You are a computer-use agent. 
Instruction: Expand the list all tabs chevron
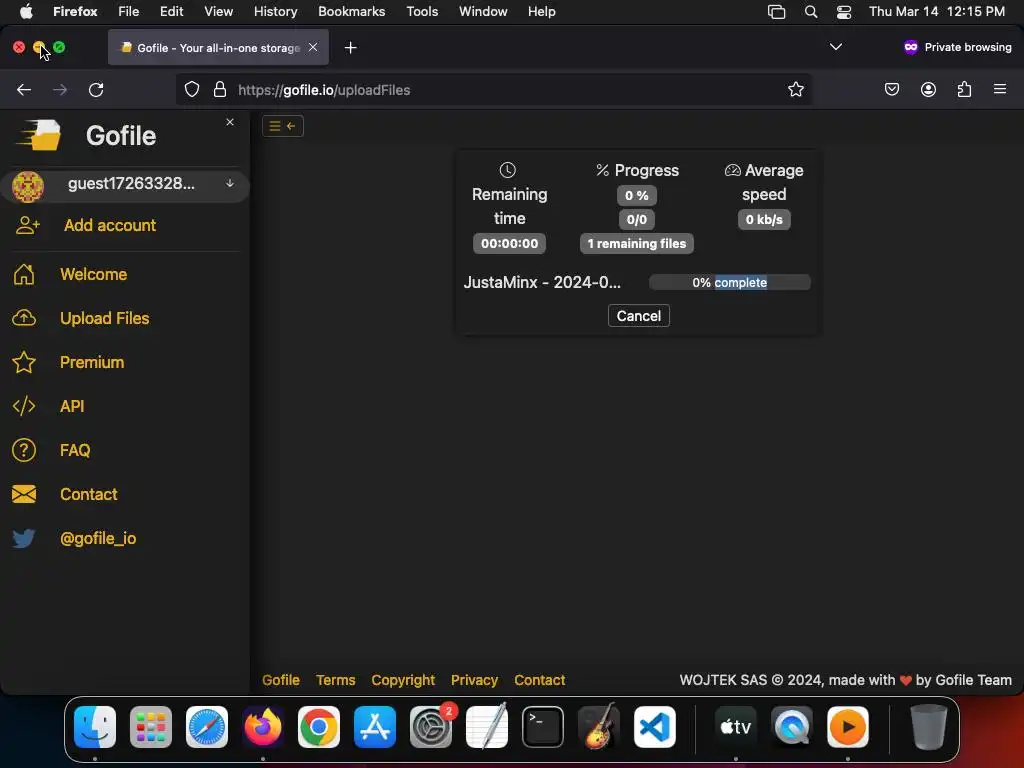pos(835,47)
